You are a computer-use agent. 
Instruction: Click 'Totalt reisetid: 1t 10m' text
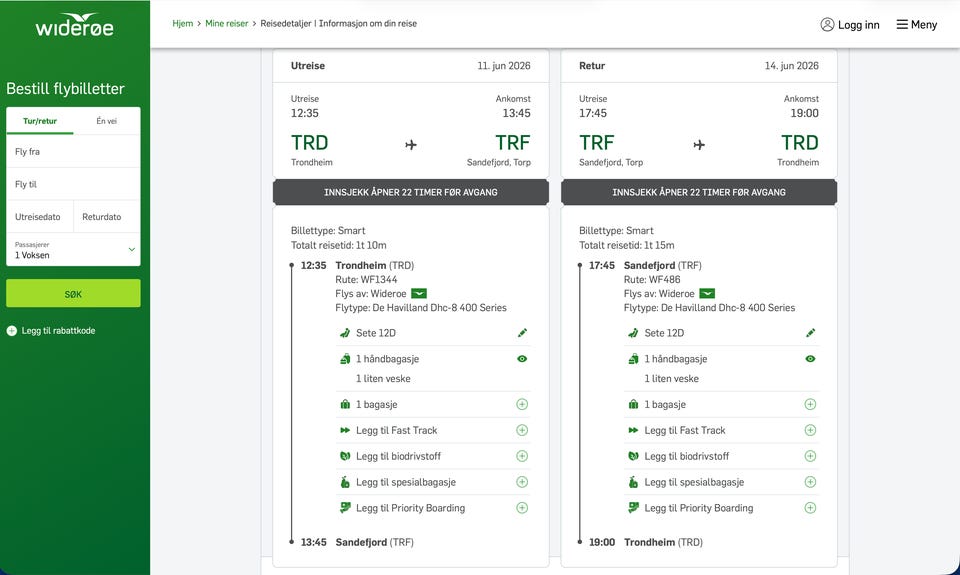pos(339,245)
